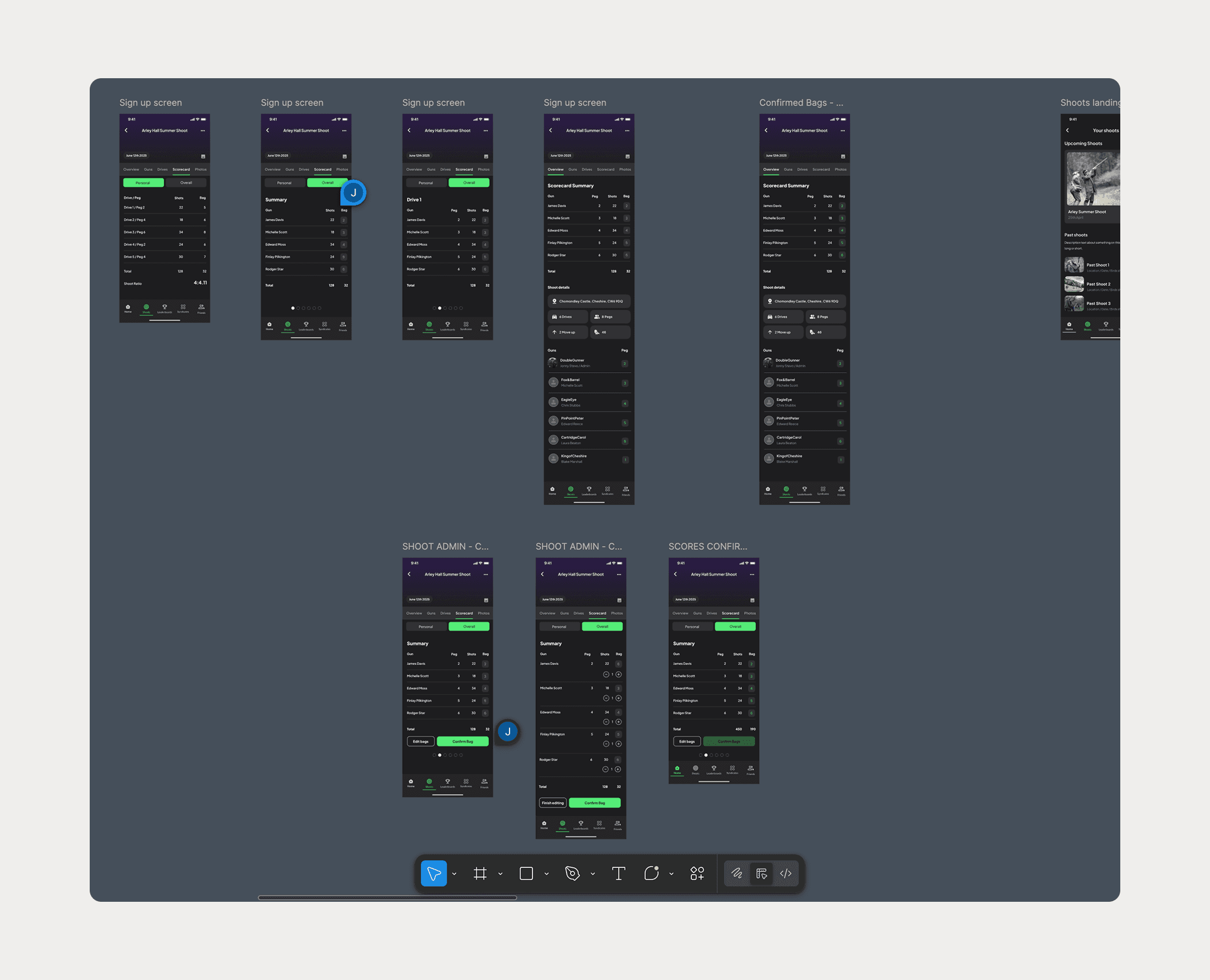Expand Rectangle shape tools dropdown
Viewport: 1210px width, 980px height.
pyautogui.click(x=546, y=874)
